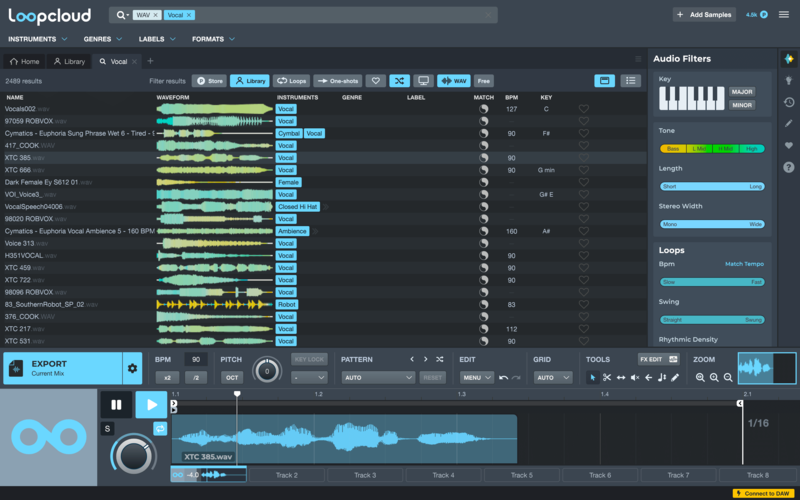Select the scissors cut tool
Screen dimensions: 800x500
[x=607, y=378]
